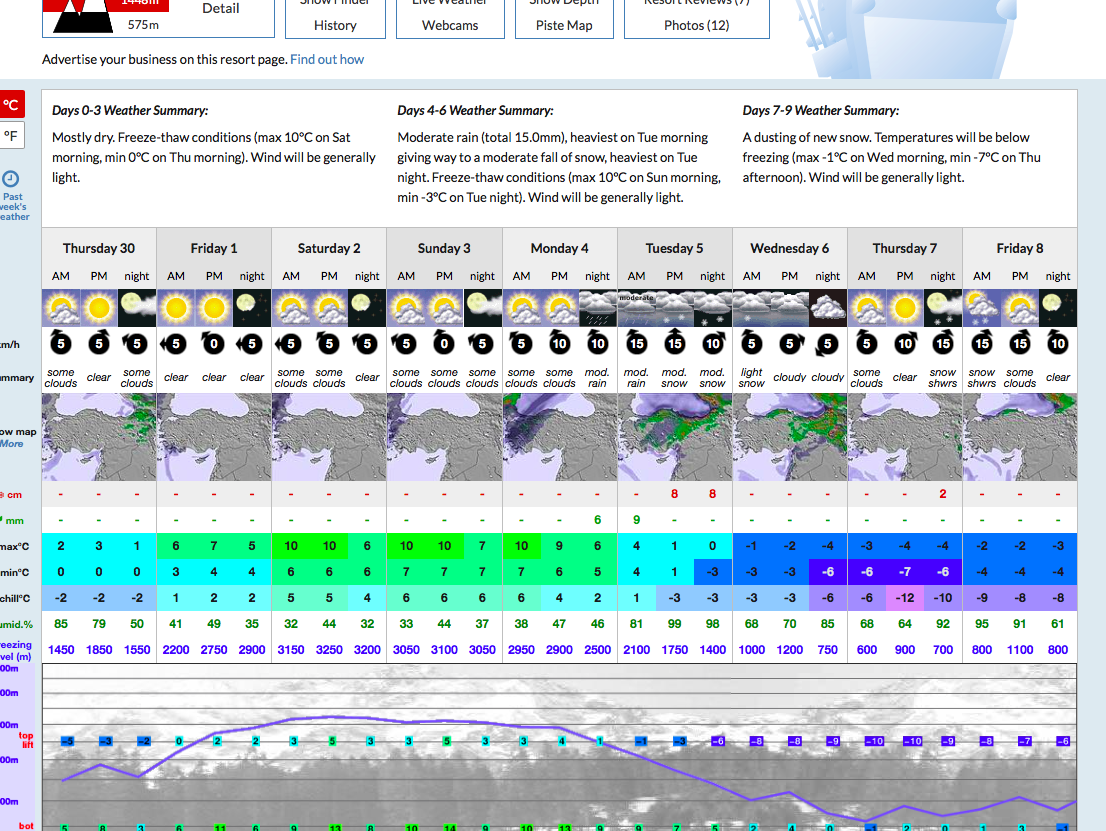The height and width of the screenshot is (831, 1106).
Task: Click Tuesday 5 AM moderate rain icon
Action: (636, 308)
